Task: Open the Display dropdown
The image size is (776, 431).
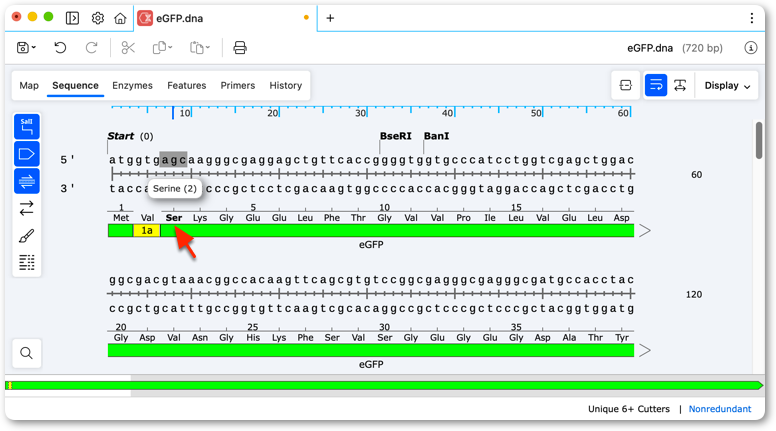Action: coord(727,86)
